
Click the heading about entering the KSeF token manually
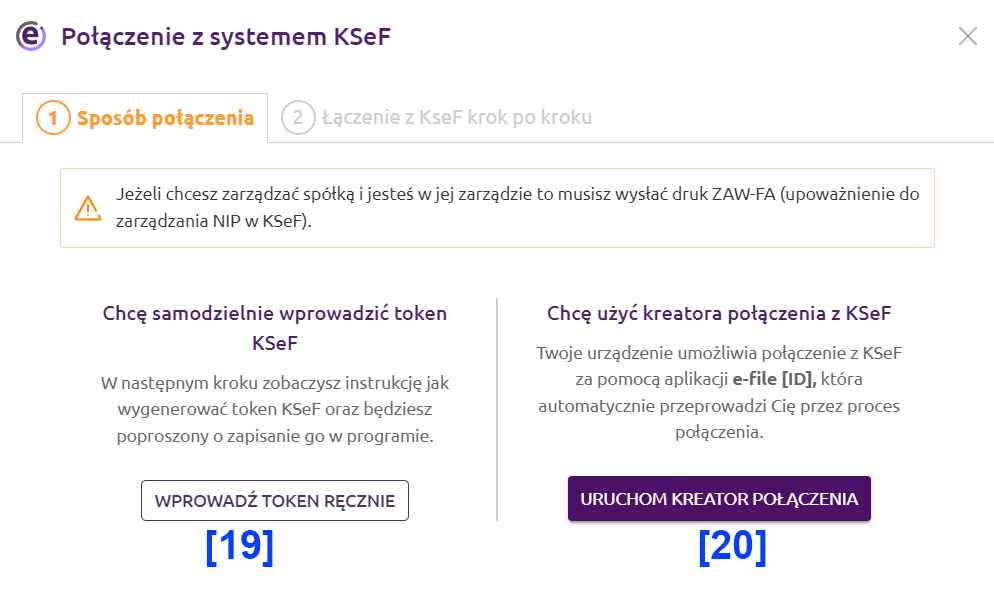(274, 328)
